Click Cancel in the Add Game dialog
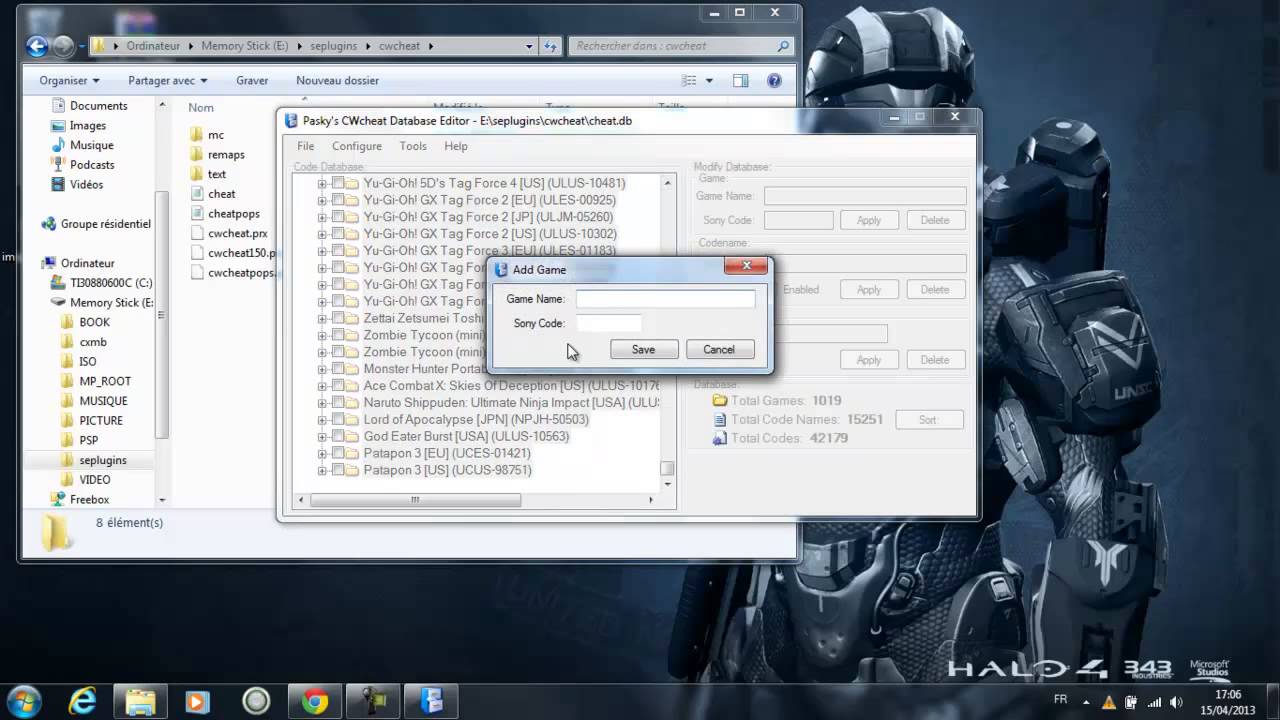 click(719, 350)
